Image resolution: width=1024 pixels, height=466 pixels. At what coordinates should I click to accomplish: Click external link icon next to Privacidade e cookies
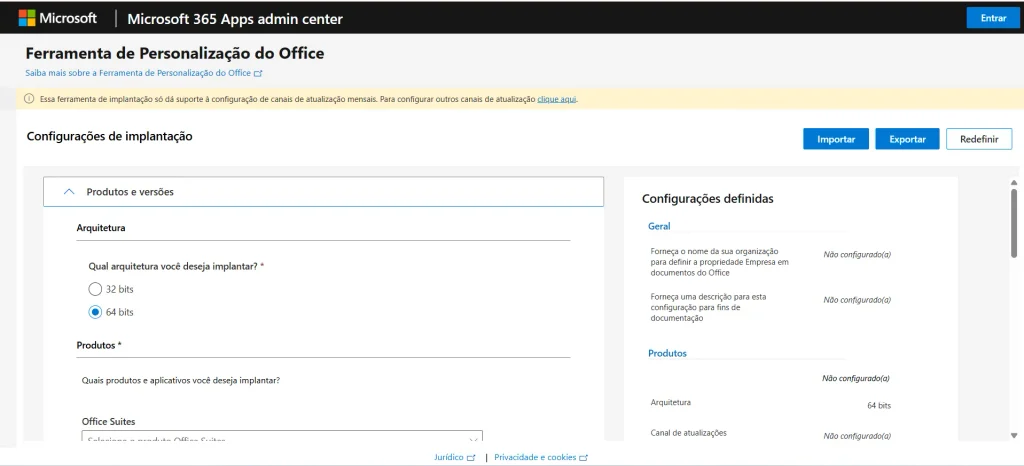tap(584, 458)
